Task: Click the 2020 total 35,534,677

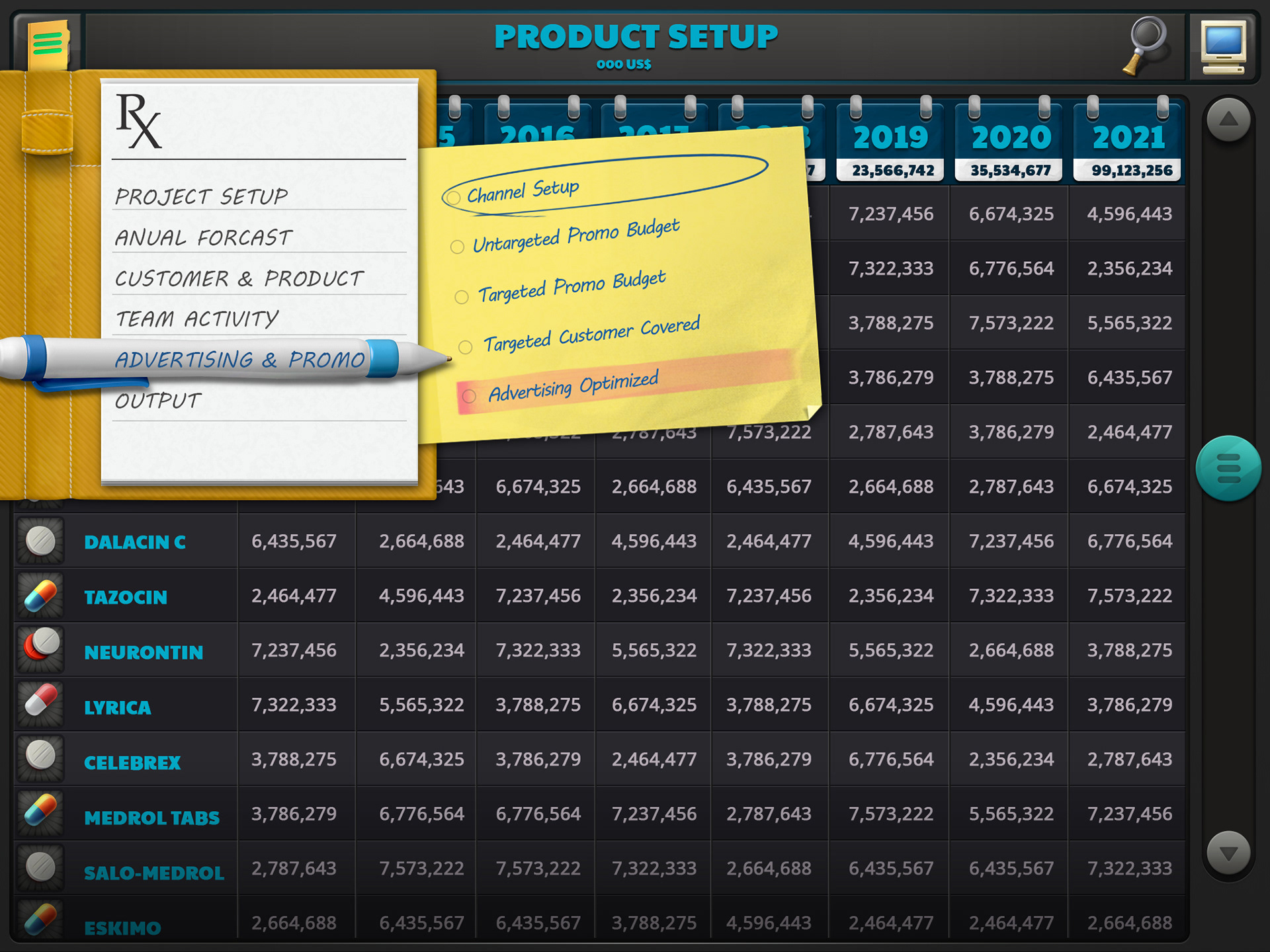Action: click(1010, 170)
